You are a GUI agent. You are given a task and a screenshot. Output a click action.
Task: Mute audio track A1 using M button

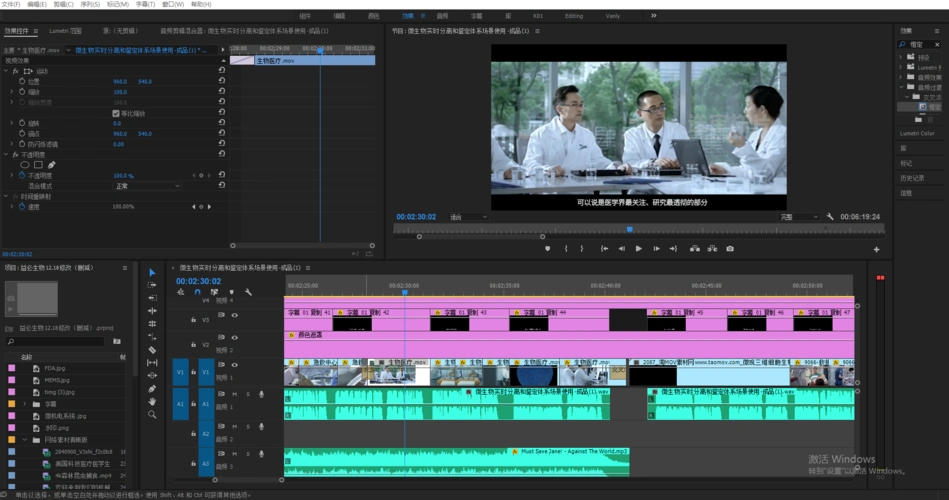pos(235,395)
